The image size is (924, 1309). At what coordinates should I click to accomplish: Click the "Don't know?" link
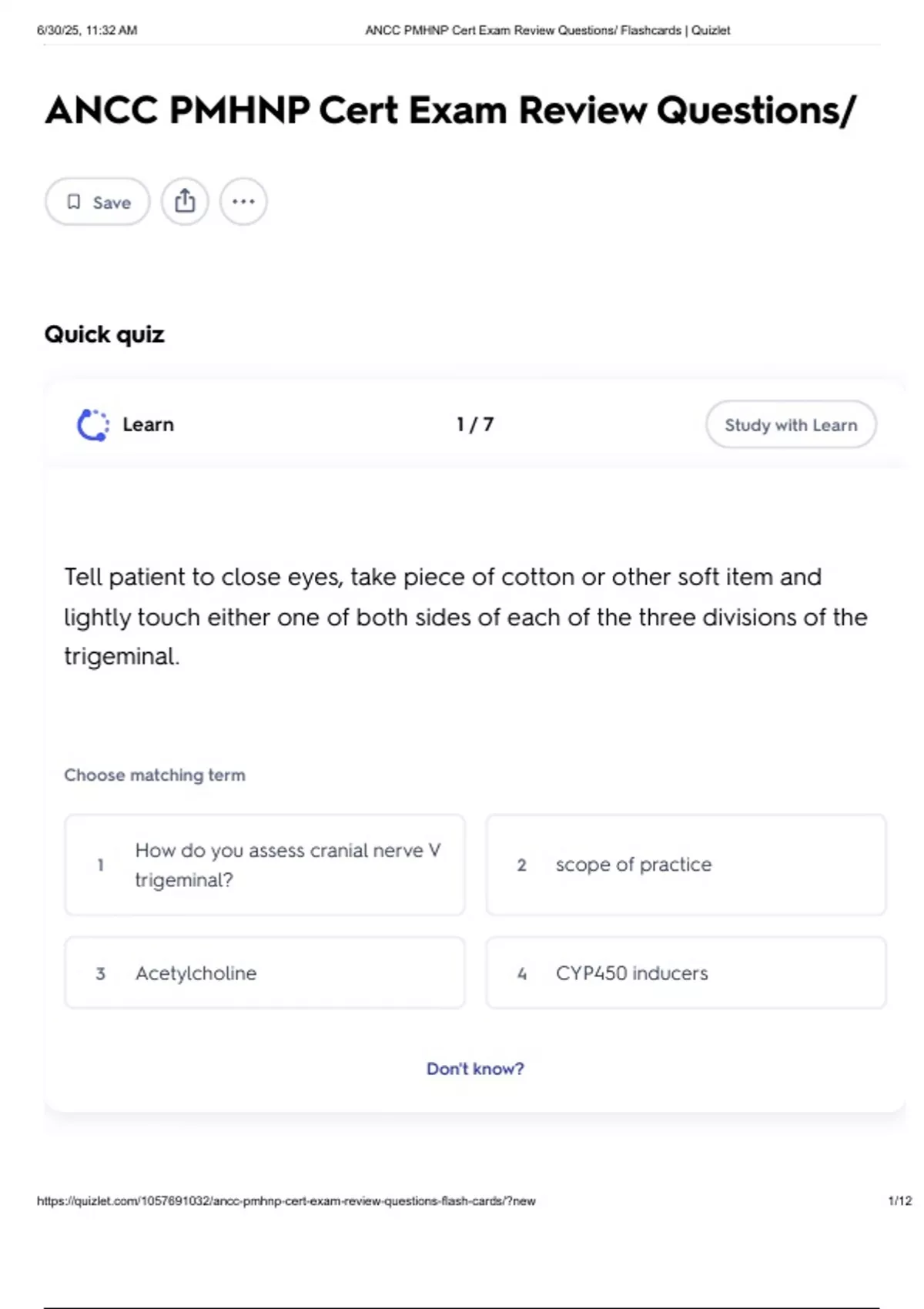click(475, 1069)
